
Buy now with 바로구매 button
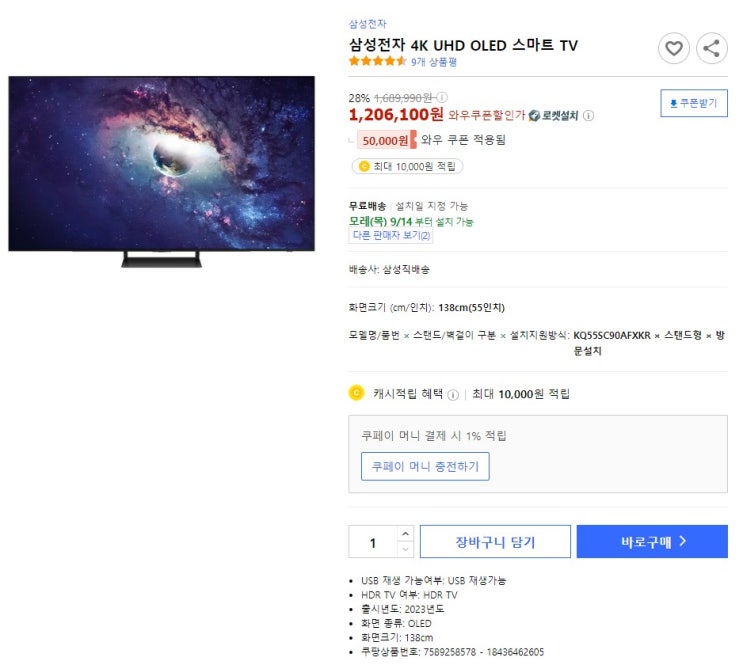(652, 541)
